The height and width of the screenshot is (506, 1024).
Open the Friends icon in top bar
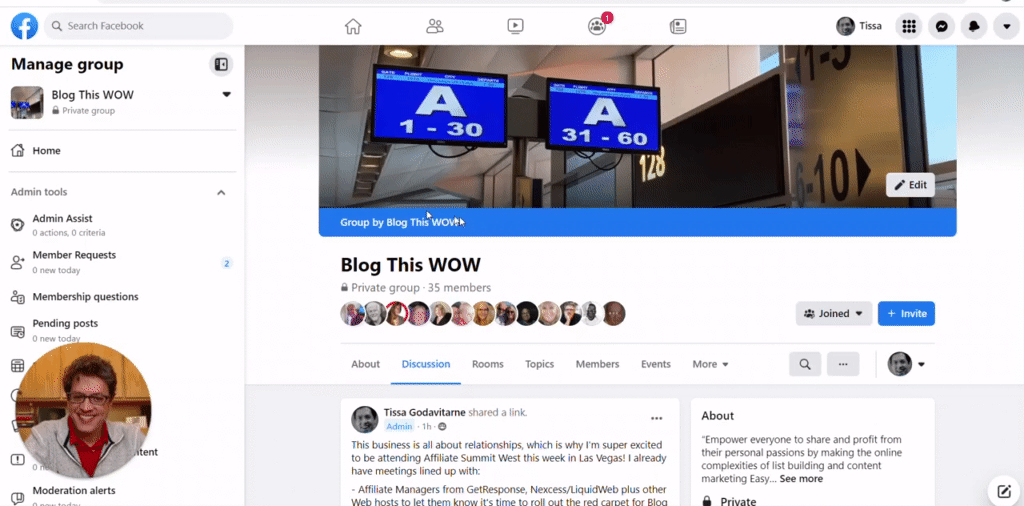click(x=434, y=26)
